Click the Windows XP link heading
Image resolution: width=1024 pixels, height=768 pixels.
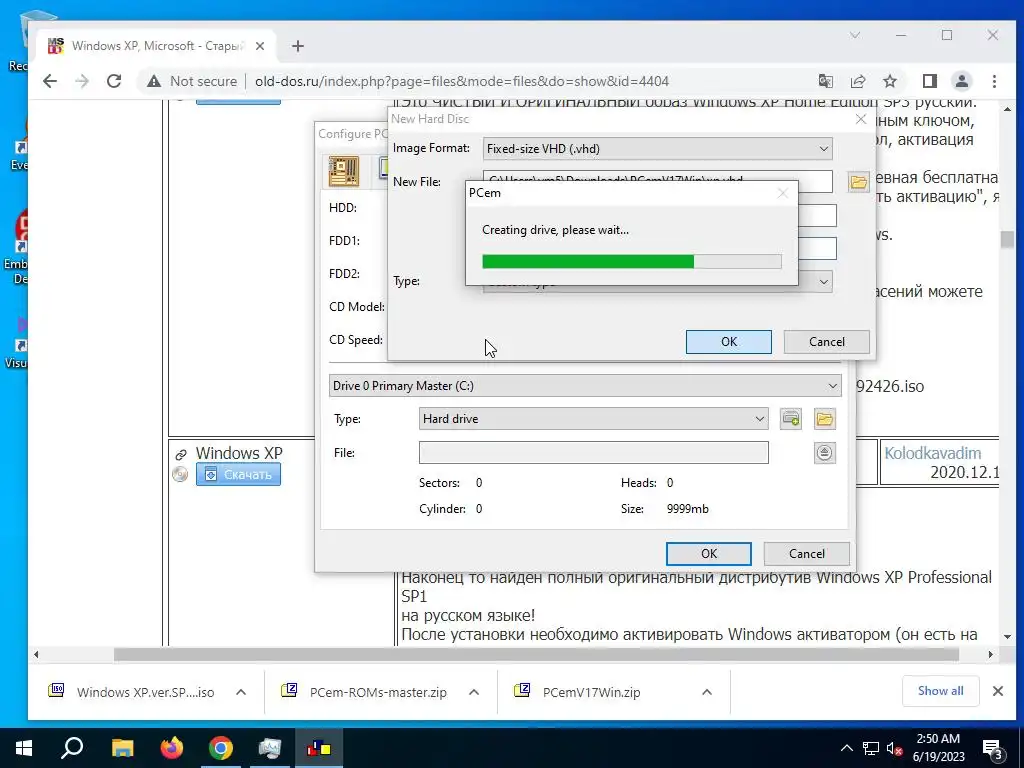point(239,453)
